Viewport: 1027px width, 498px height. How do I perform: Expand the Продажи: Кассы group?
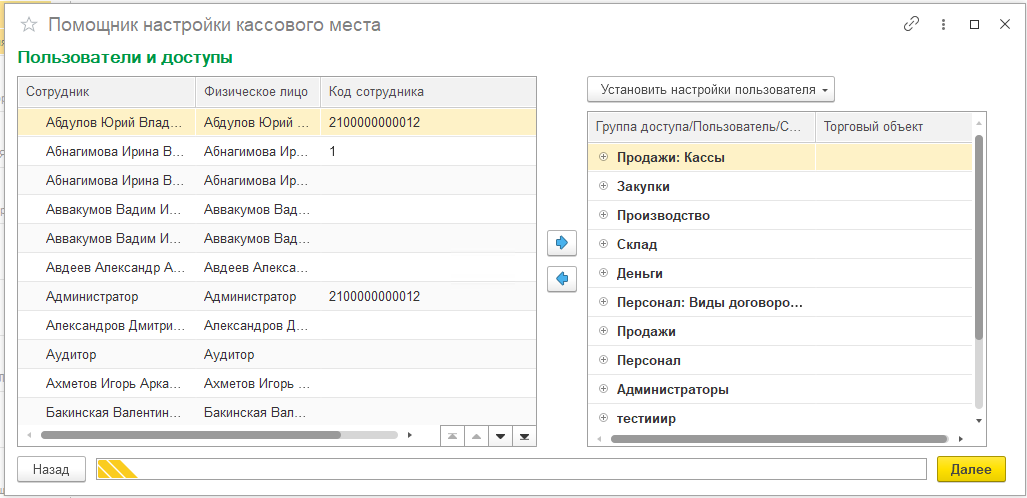pos(603,157)
